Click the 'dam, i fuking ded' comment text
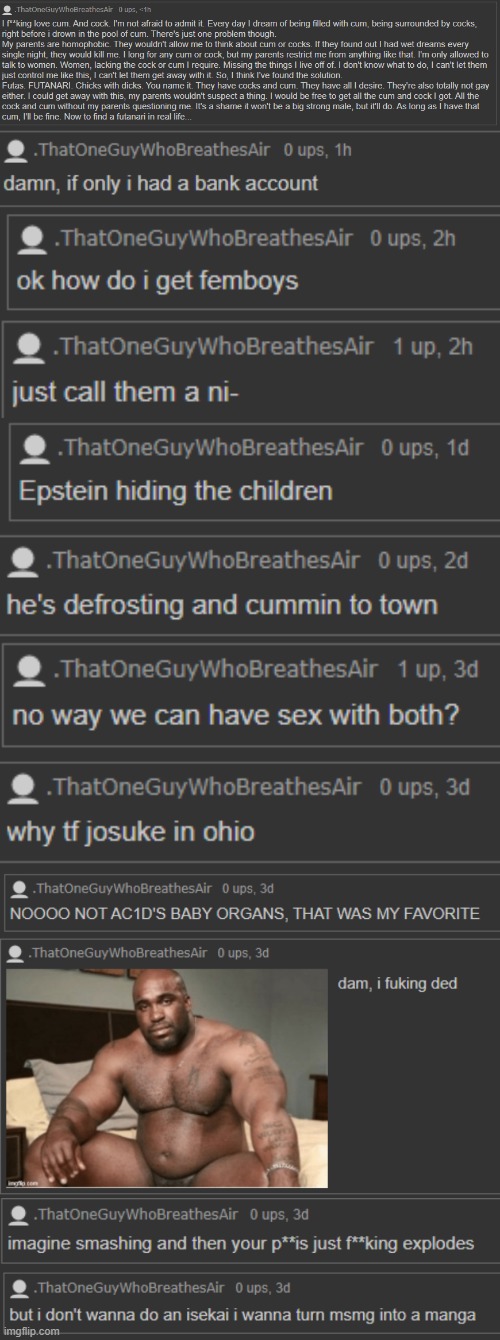This screenshot has width=500, height=1340. [x=397, y=984]
